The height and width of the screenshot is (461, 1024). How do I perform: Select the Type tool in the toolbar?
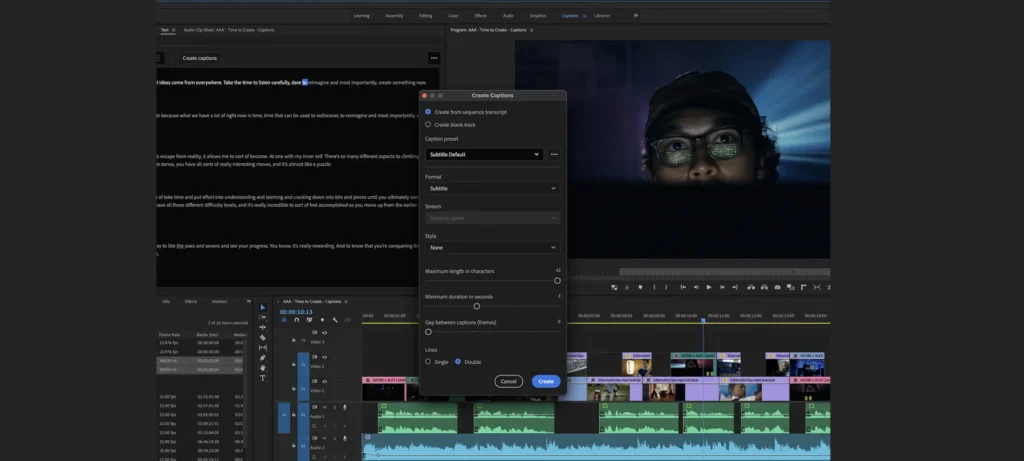(x=263, y=378)
